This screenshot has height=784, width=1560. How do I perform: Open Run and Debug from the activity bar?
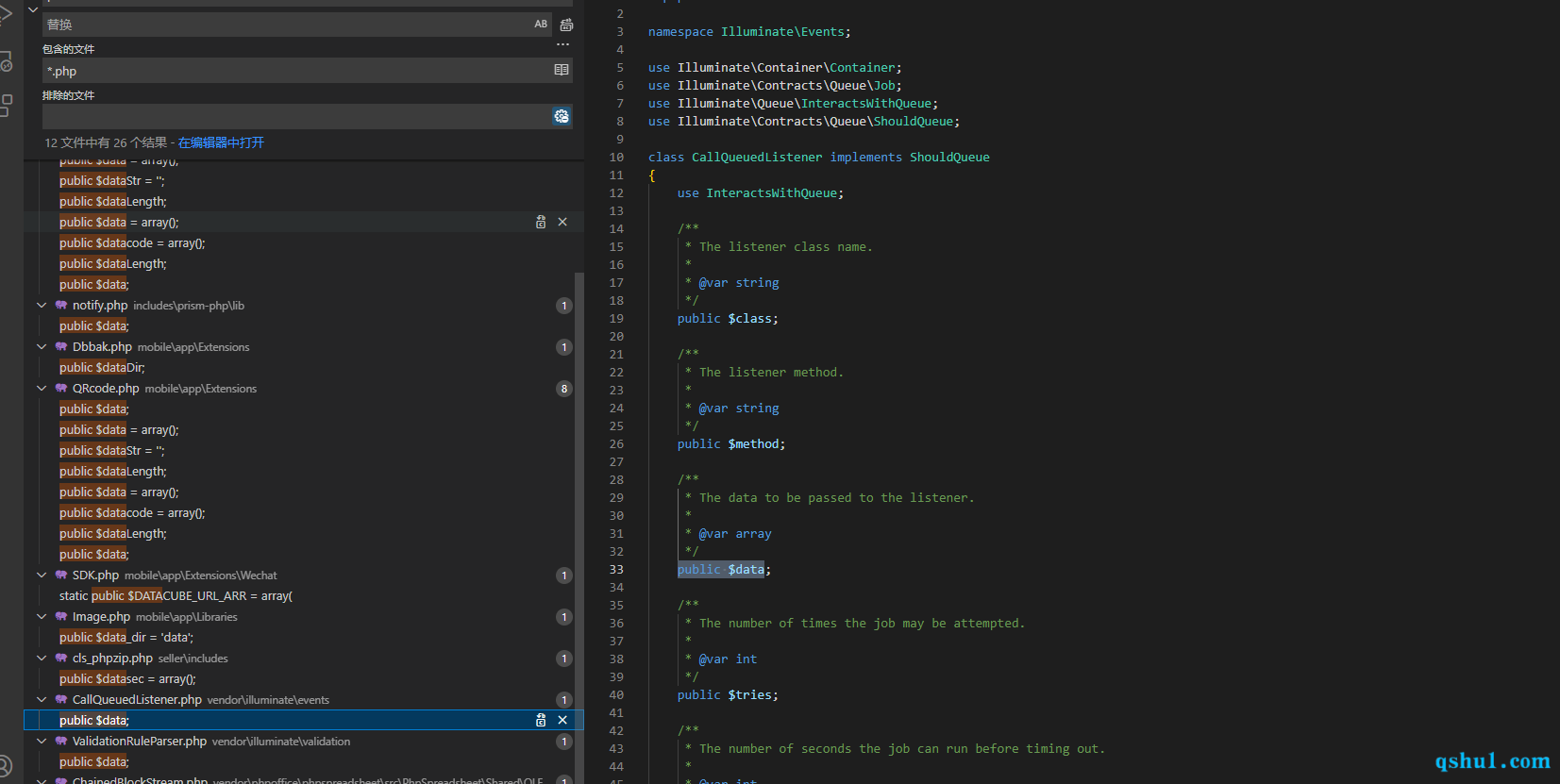click(6, 15)
